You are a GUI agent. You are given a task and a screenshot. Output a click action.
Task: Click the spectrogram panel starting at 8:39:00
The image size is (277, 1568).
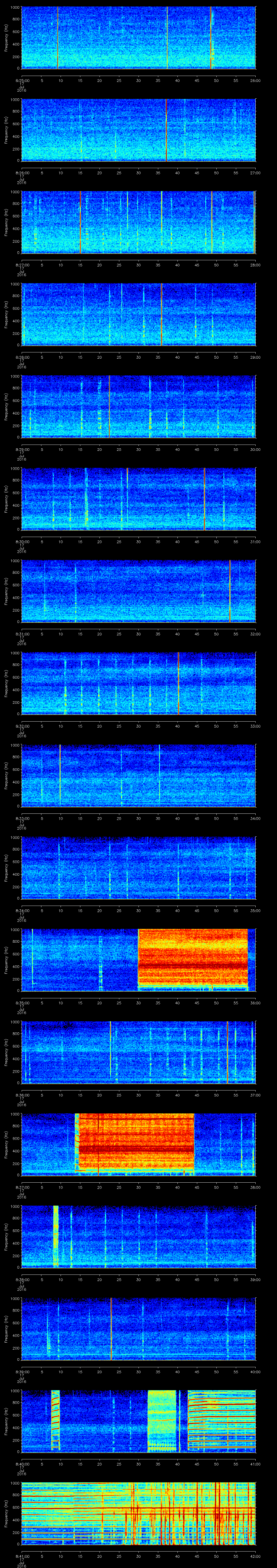tap(139, 1329)
